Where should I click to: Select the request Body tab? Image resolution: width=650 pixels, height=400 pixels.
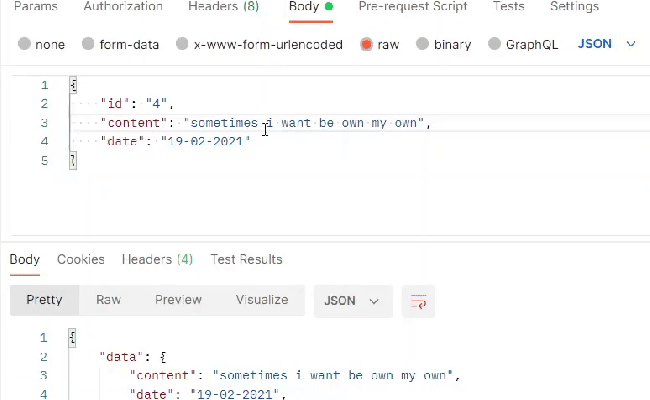pos(311,7)
